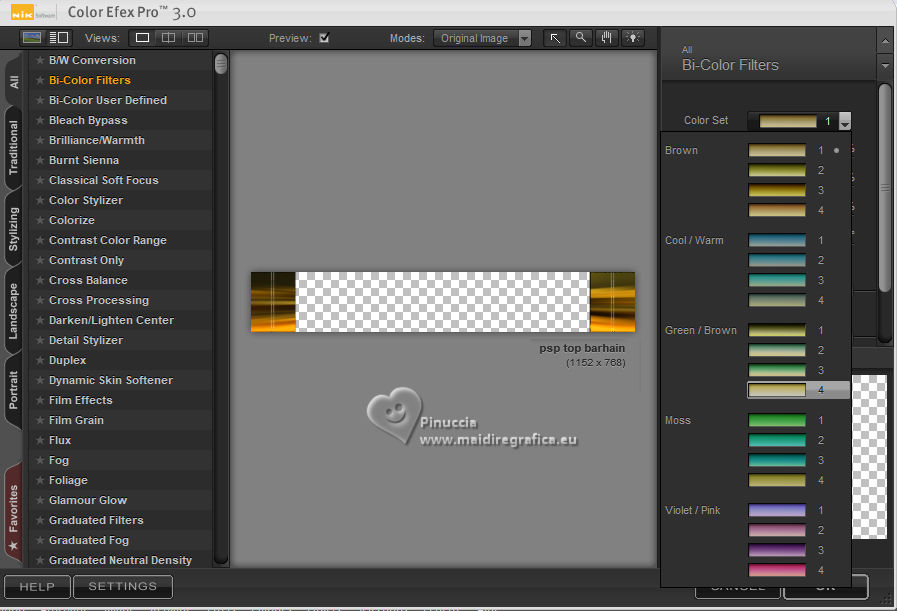The height and width of the screenshot is (611, 897).
Task: Select the hand pan tool
Action: (606, 38)
